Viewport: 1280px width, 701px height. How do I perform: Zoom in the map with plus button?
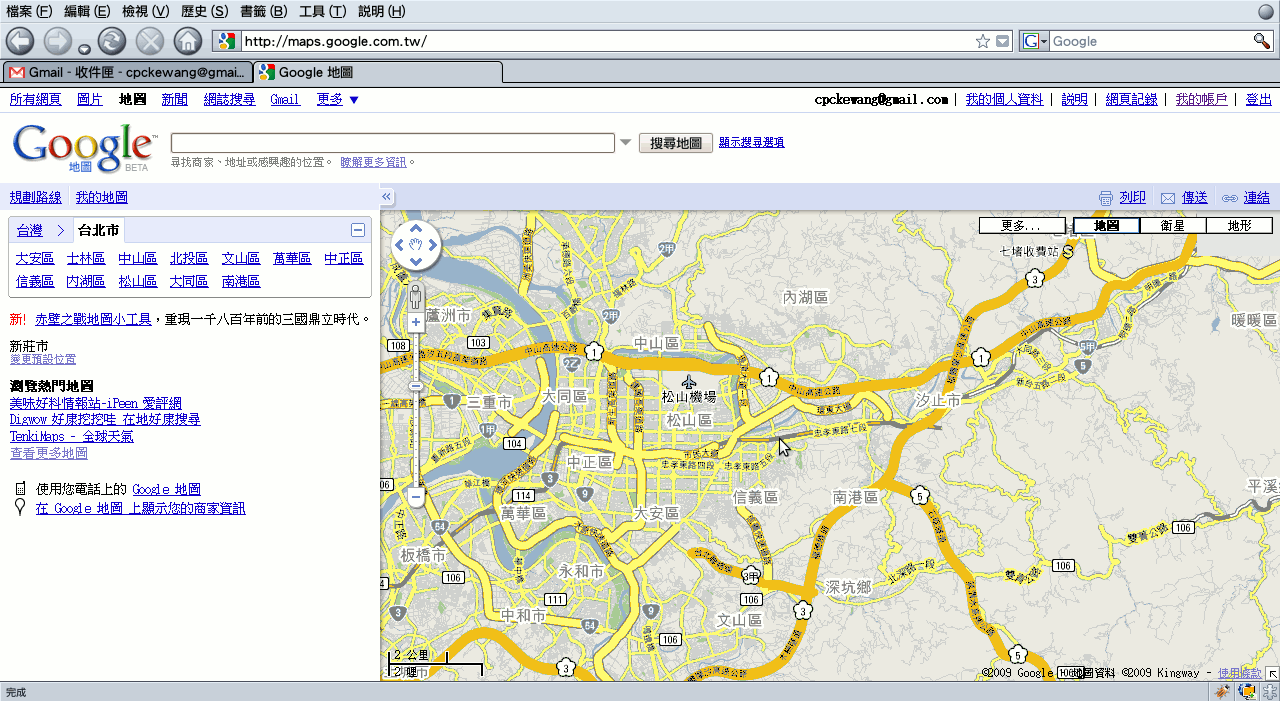coord(416,322)
